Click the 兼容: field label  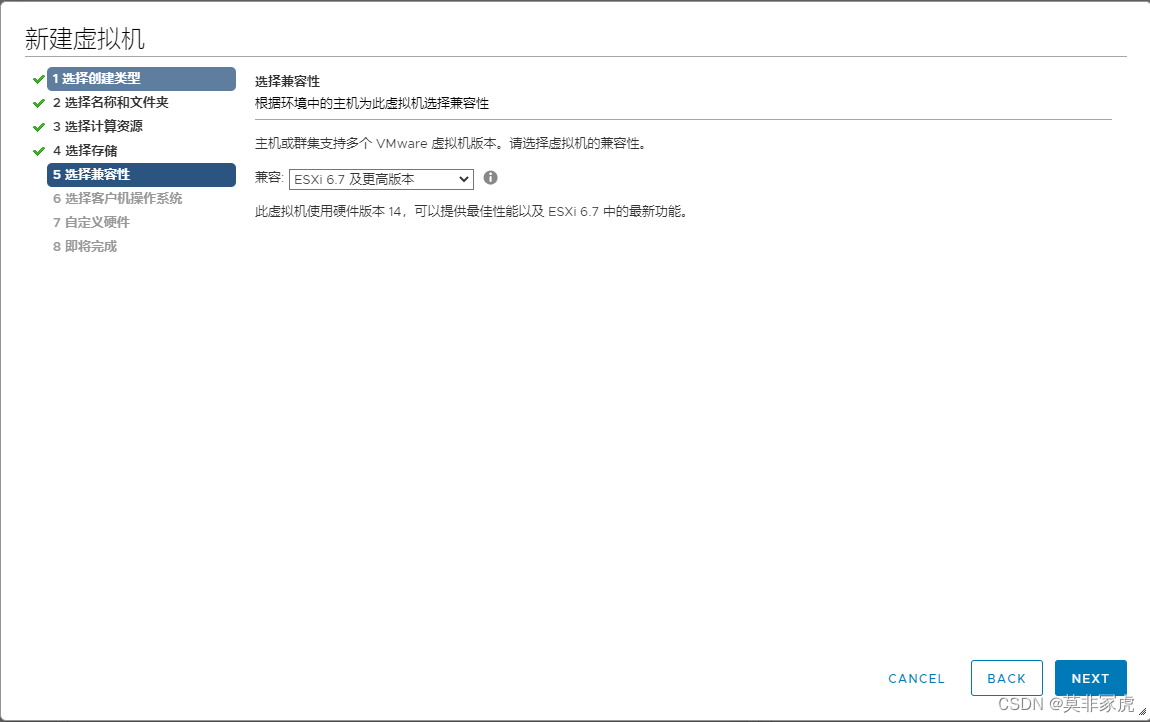269,178
